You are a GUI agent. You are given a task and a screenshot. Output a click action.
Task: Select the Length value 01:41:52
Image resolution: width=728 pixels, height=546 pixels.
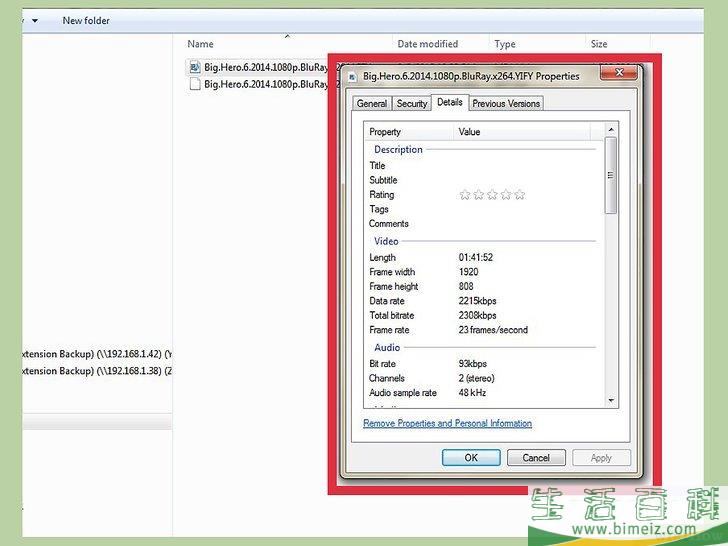click(x=475, y=257)
